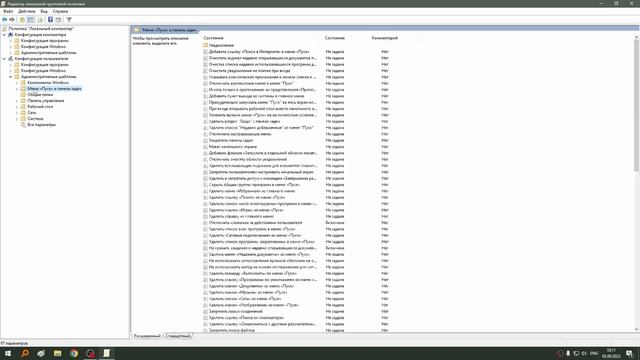Expand «Меню Пуск и панель задач» folder
The height and width of the screenshot is (360, 640).
coord(17,89)
